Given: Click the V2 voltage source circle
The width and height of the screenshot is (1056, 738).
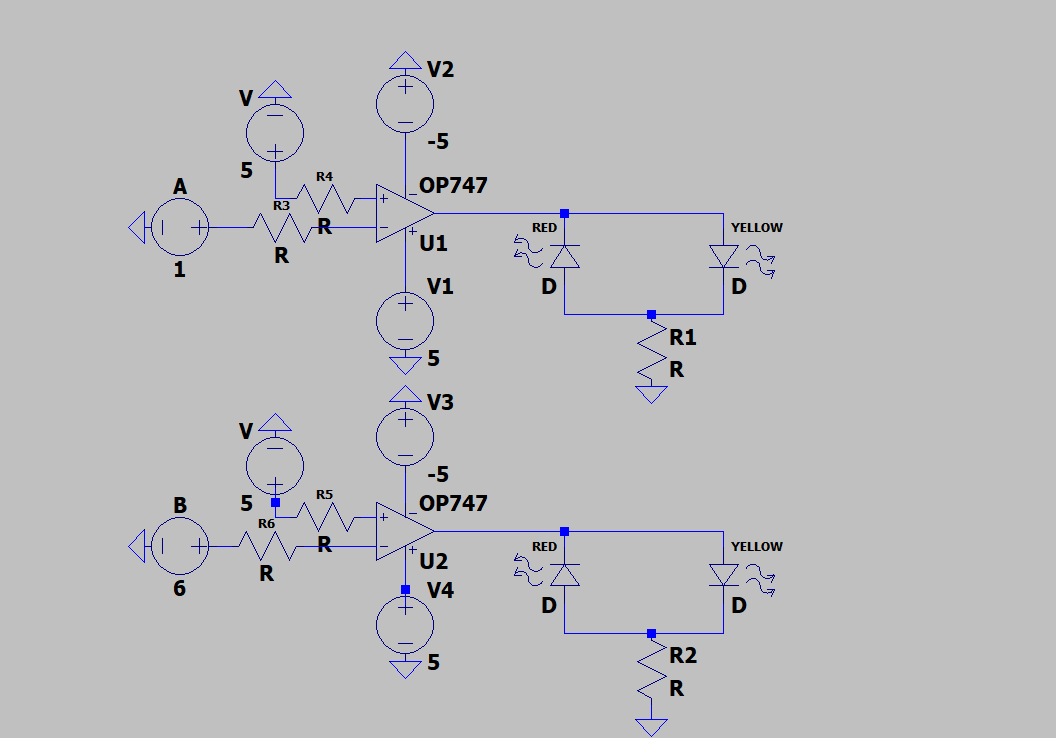Looking at the screenshot, I should point(405,100).
